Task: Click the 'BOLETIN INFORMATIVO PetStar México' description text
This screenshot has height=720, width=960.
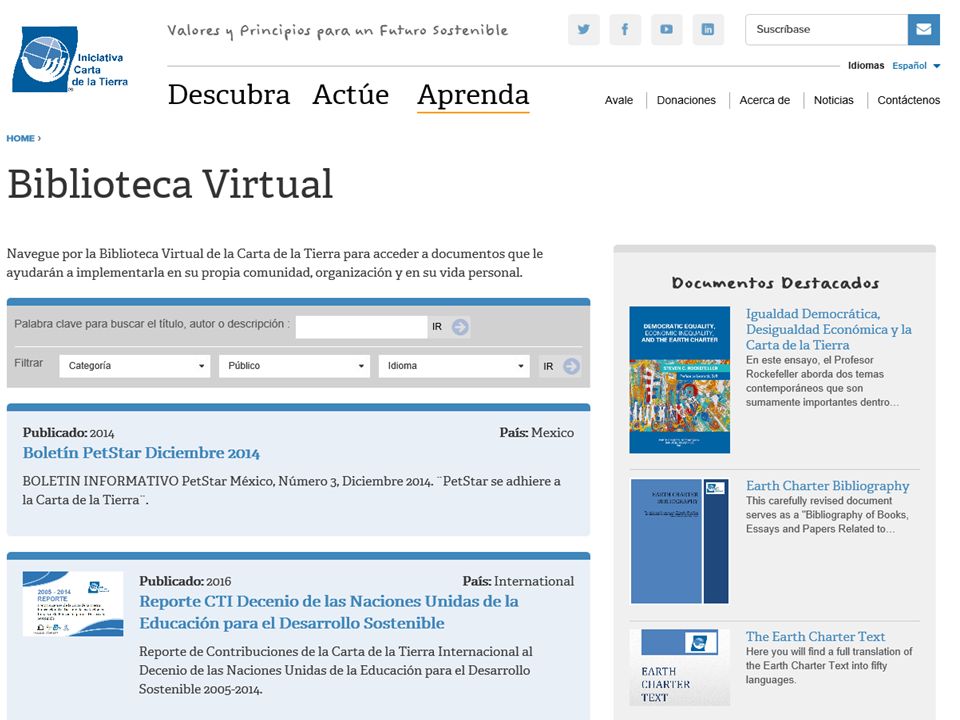Action: 291,490
